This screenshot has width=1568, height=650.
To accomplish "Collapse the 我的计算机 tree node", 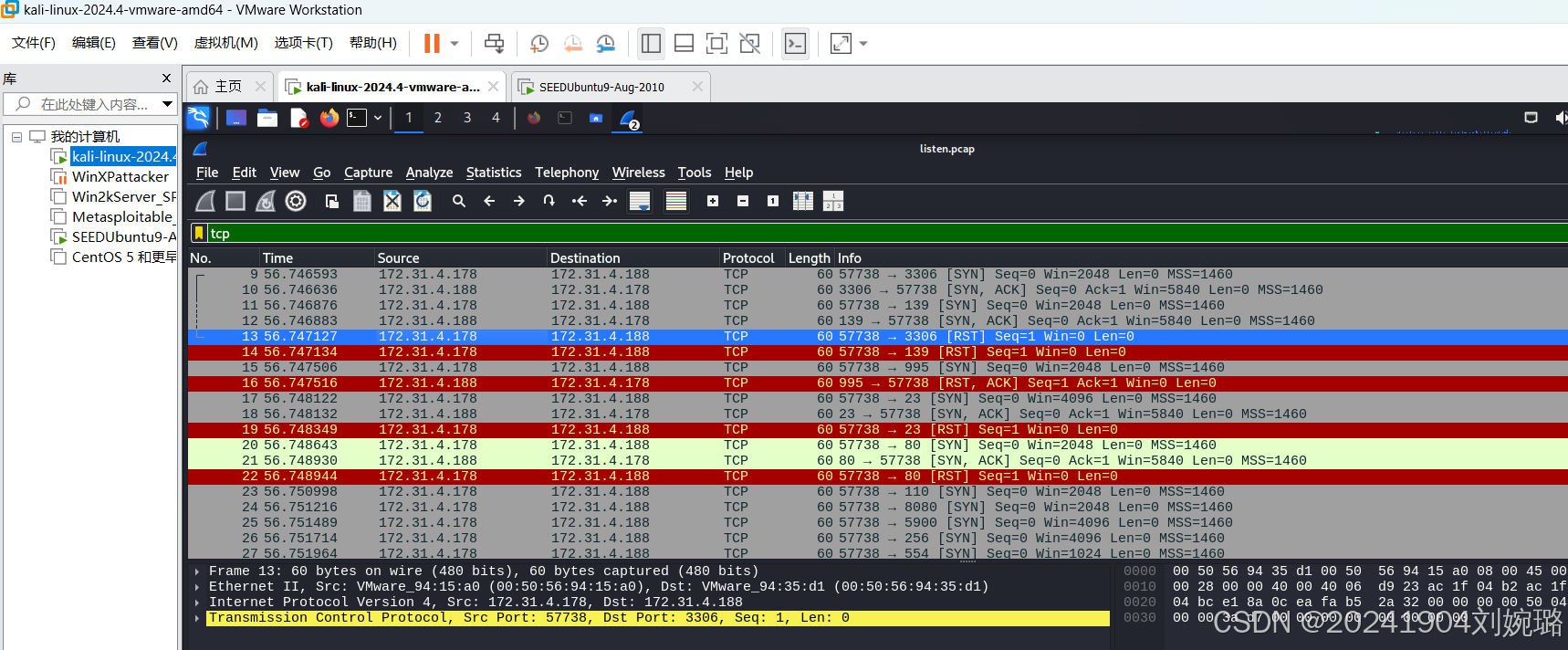I will click(x=16, y=137).
